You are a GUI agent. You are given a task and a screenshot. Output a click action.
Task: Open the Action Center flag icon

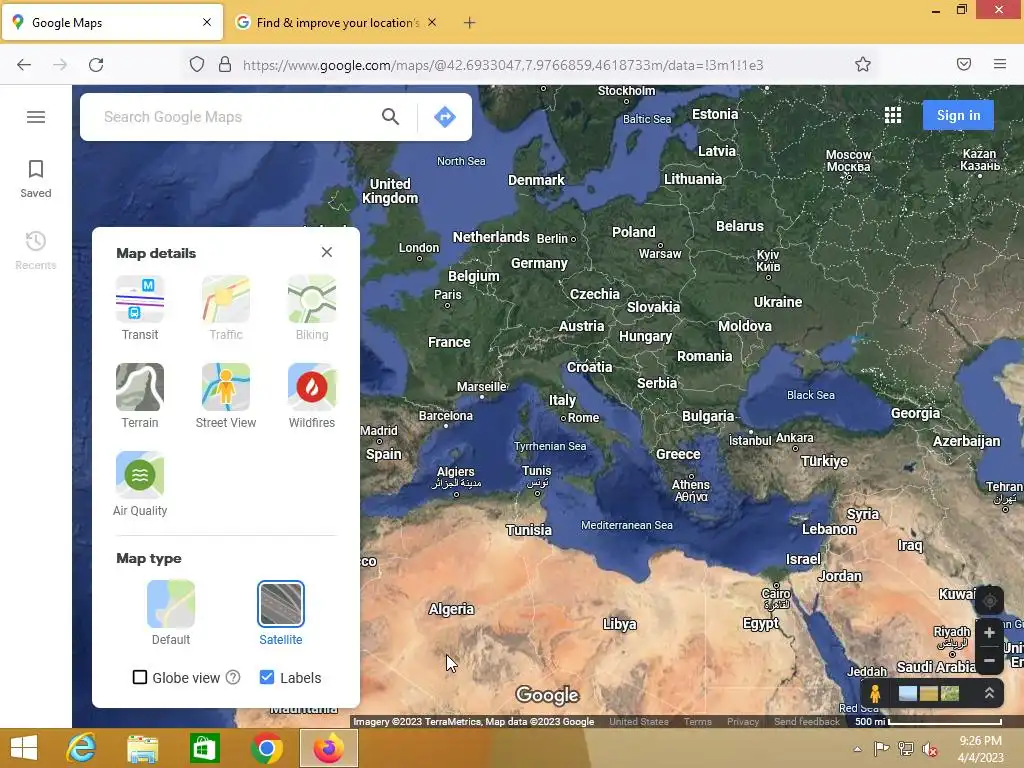[x=881, y=749]
